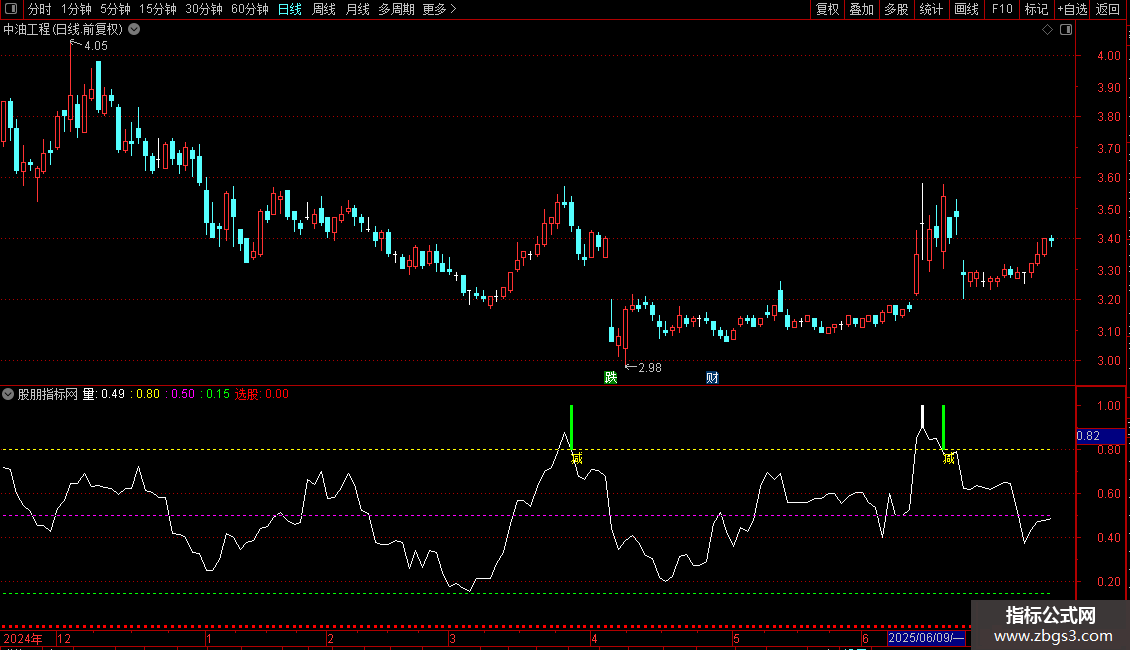1130x650 pixels.
Task: Expand the 股朋指标网 indicator dropdown
Action: [x=8, y=394]
